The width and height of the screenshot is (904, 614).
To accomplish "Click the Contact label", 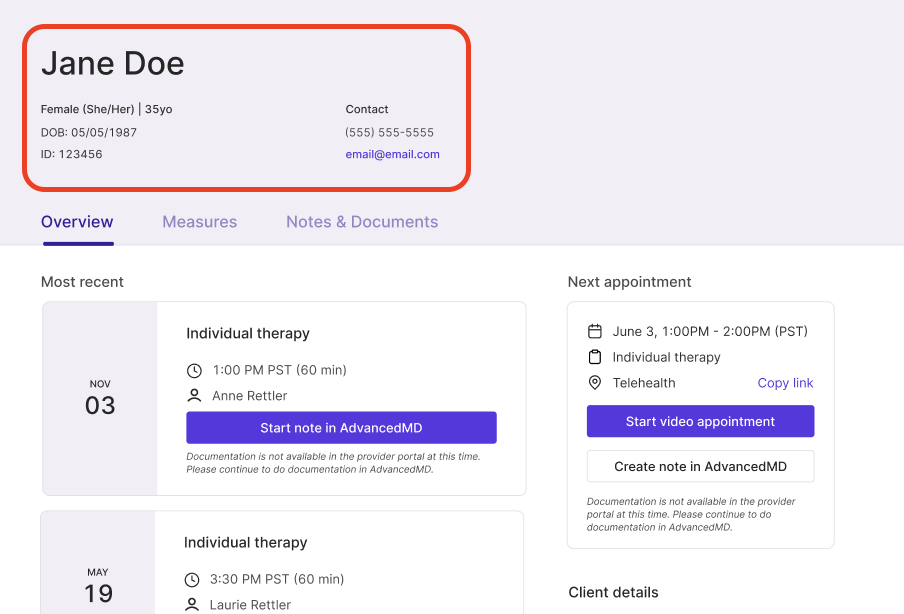I will pyautogui.click(x=367, y=110).
